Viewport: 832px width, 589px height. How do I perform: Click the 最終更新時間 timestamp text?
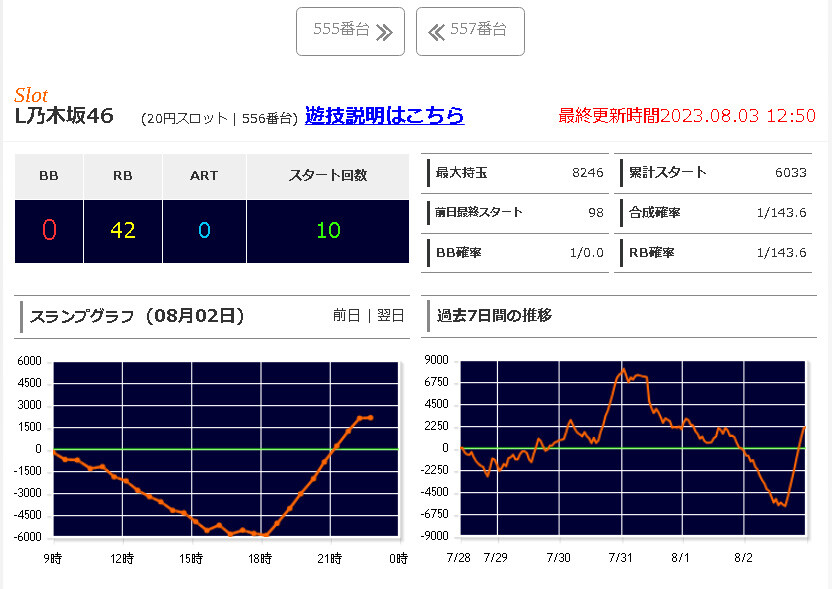(687, 115)
